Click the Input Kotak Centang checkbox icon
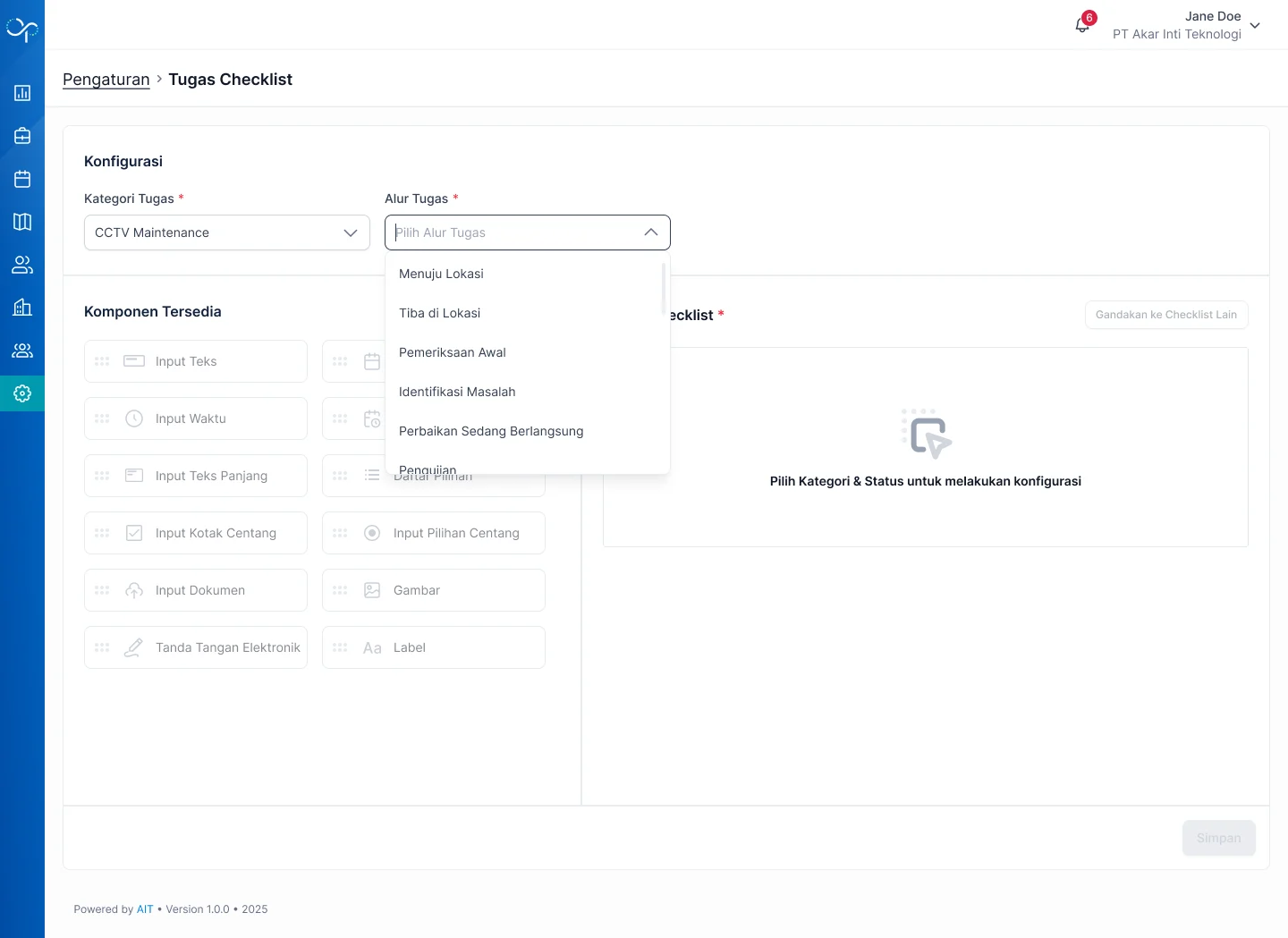The width and height of the screenshot is (1288, 938). click(134, 533)
